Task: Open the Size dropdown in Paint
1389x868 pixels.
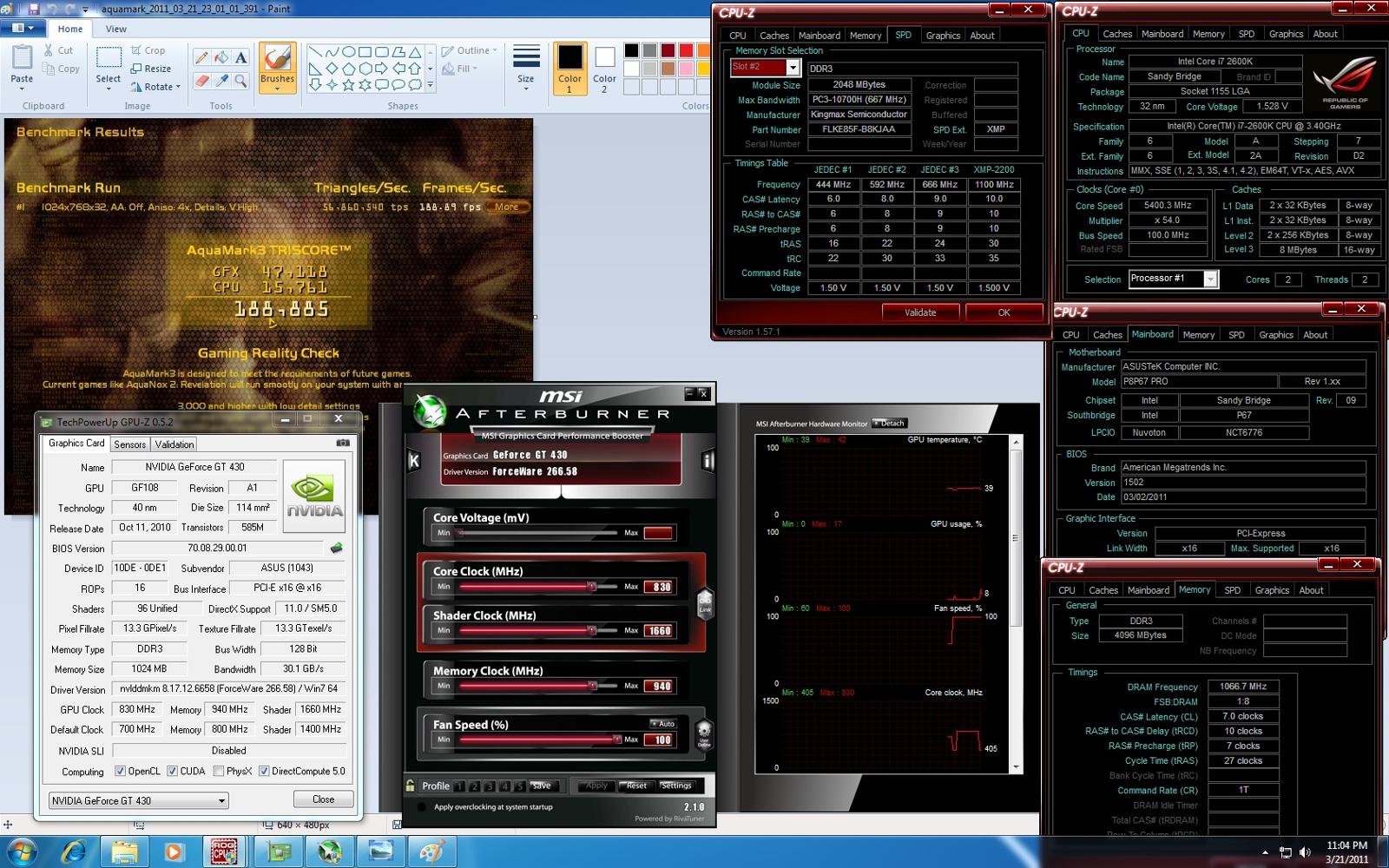Action: pyautogui.click(x=526, y=68)
